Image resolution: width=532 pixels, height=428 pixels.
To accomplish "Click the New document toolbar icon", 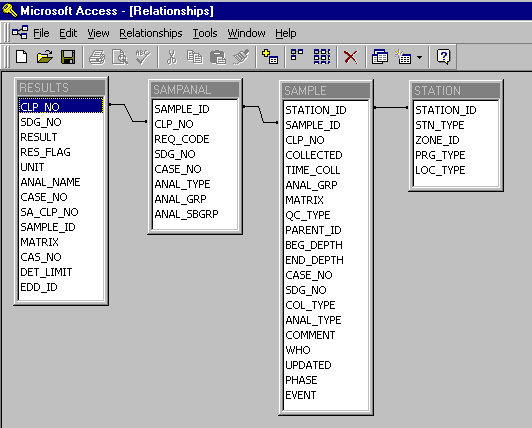I will click(x=22, y=57).
